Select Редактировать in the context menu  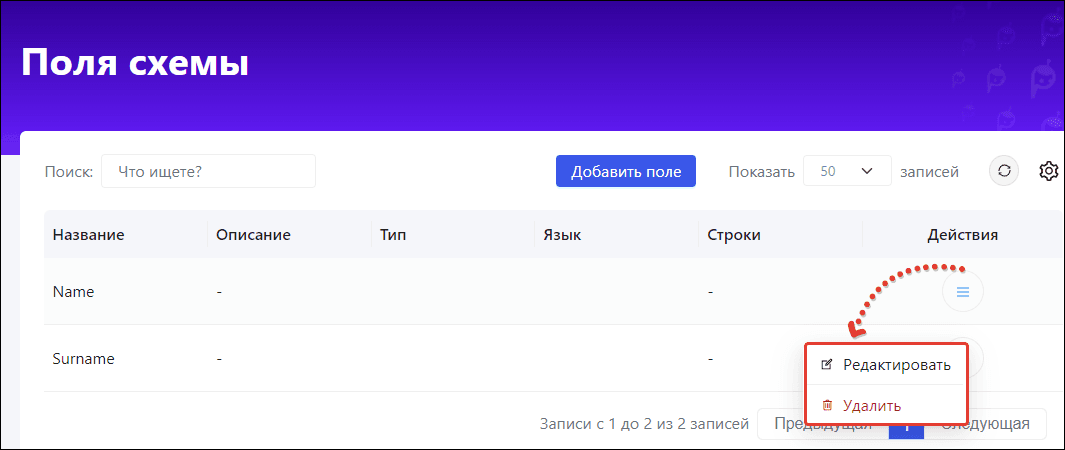click(x=885, y=364)
